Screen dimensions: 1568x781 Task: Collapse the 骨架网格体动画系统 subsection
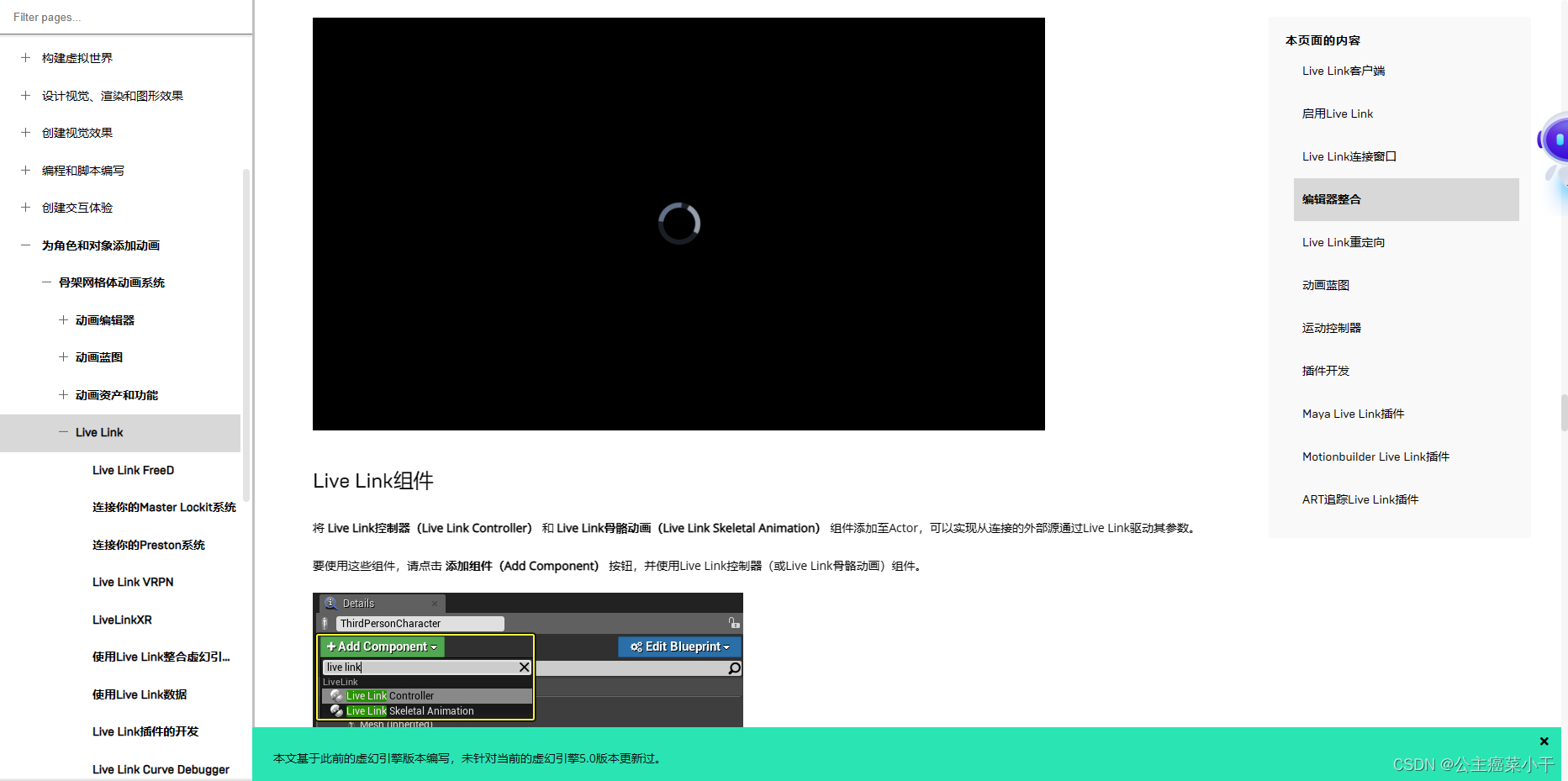(46, 282)
